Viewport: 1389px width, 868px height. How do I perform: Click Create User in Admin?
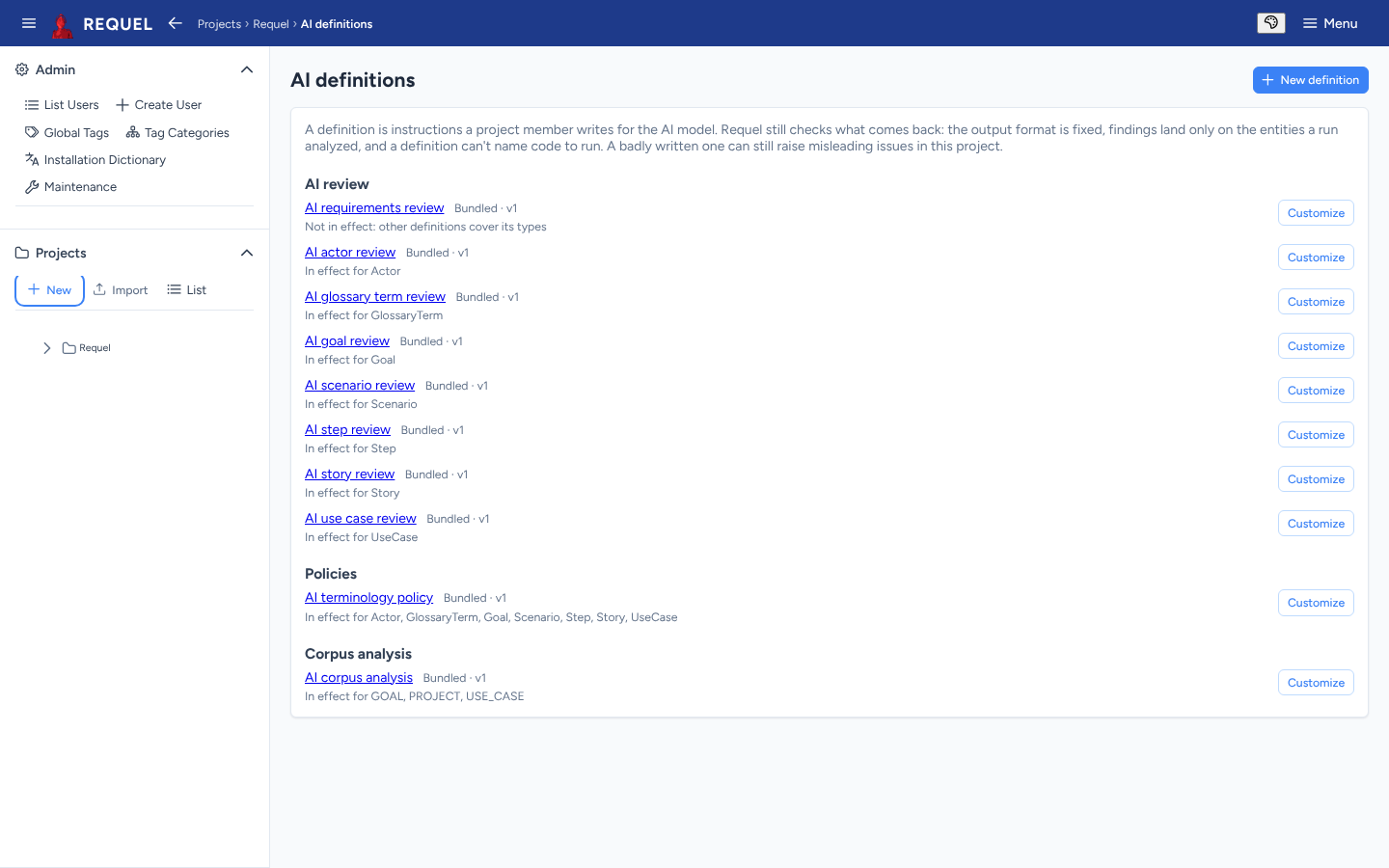click(159, 105)
